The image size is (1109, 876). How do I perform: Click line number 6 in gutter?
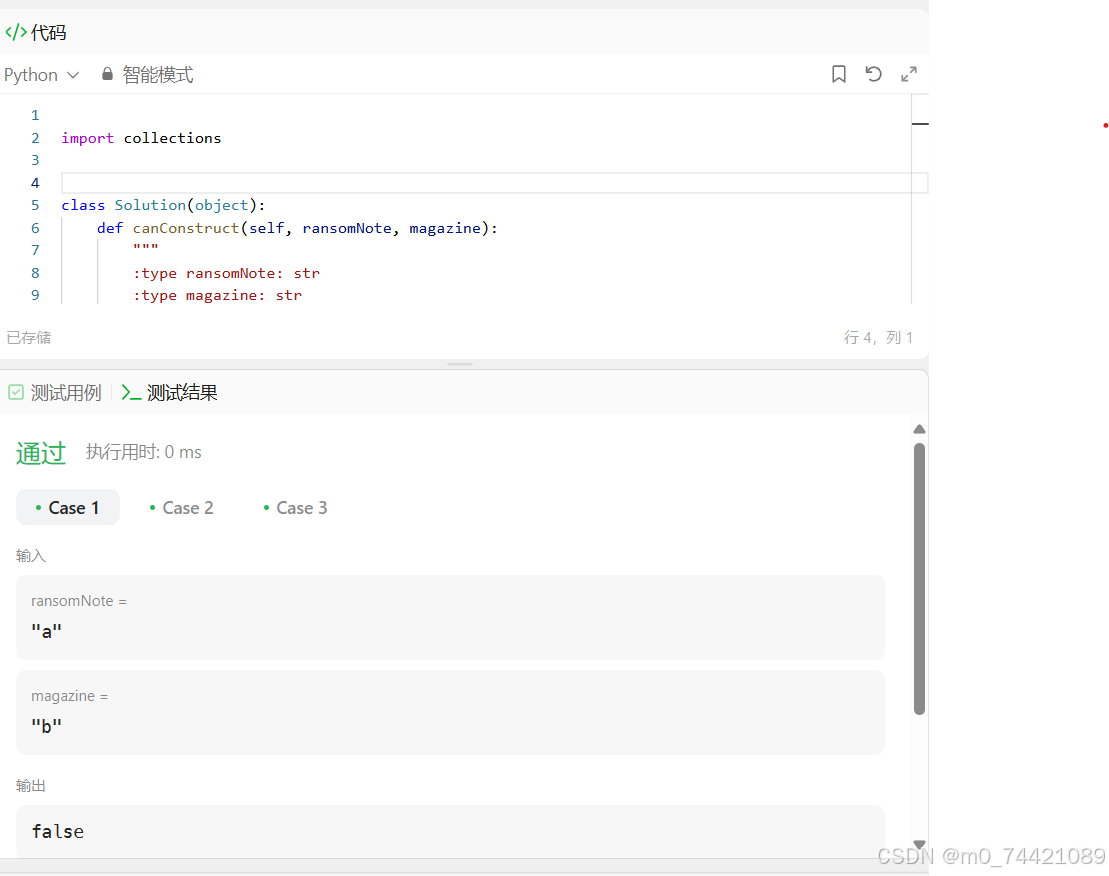pyautogui.click(x=35, y=228)
